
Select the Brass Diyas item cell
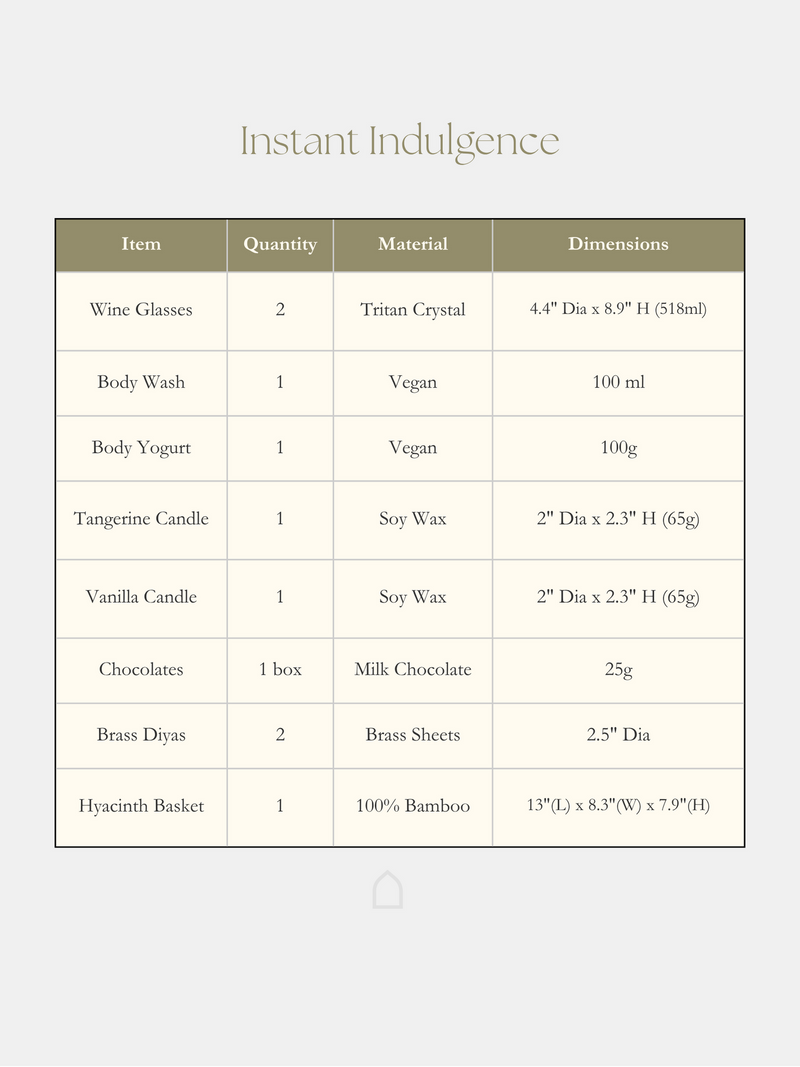click(x=141, y=735)
